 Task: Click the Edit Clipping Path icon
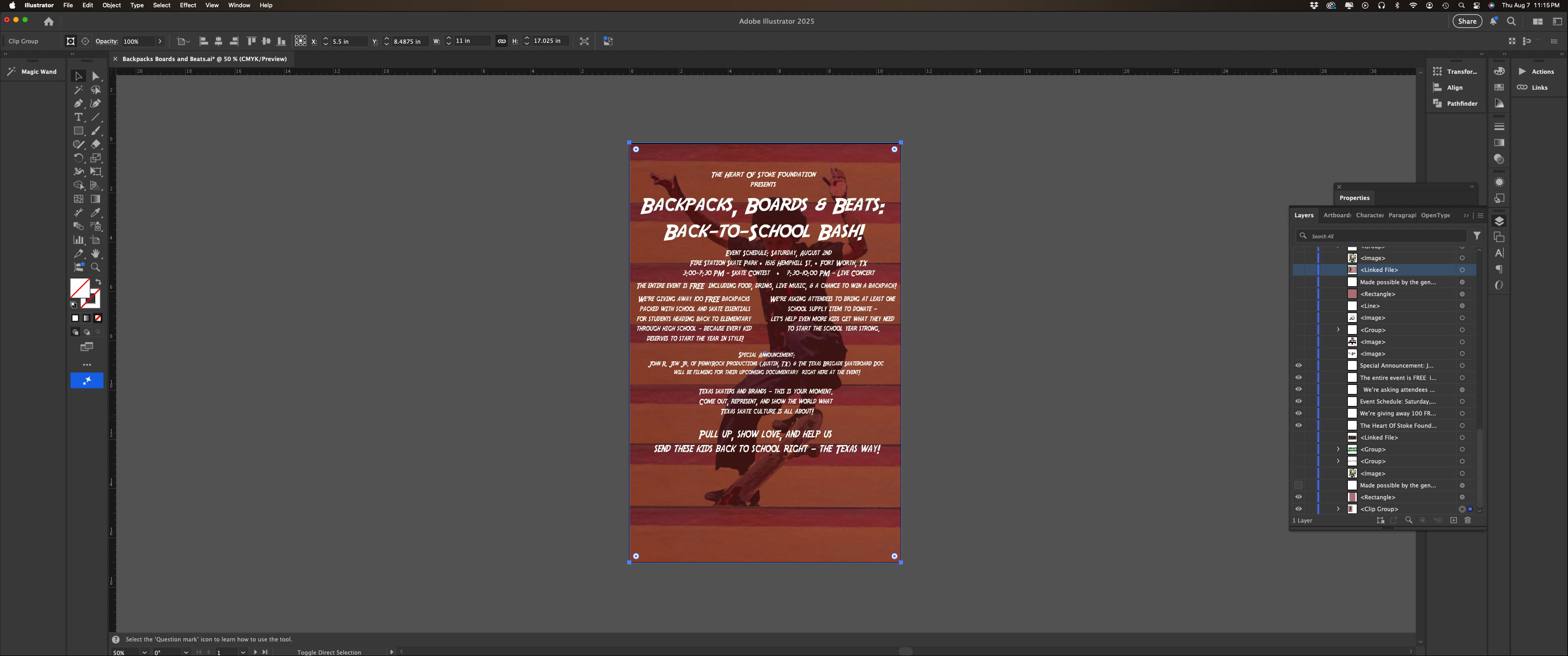(x=71, y=41)
